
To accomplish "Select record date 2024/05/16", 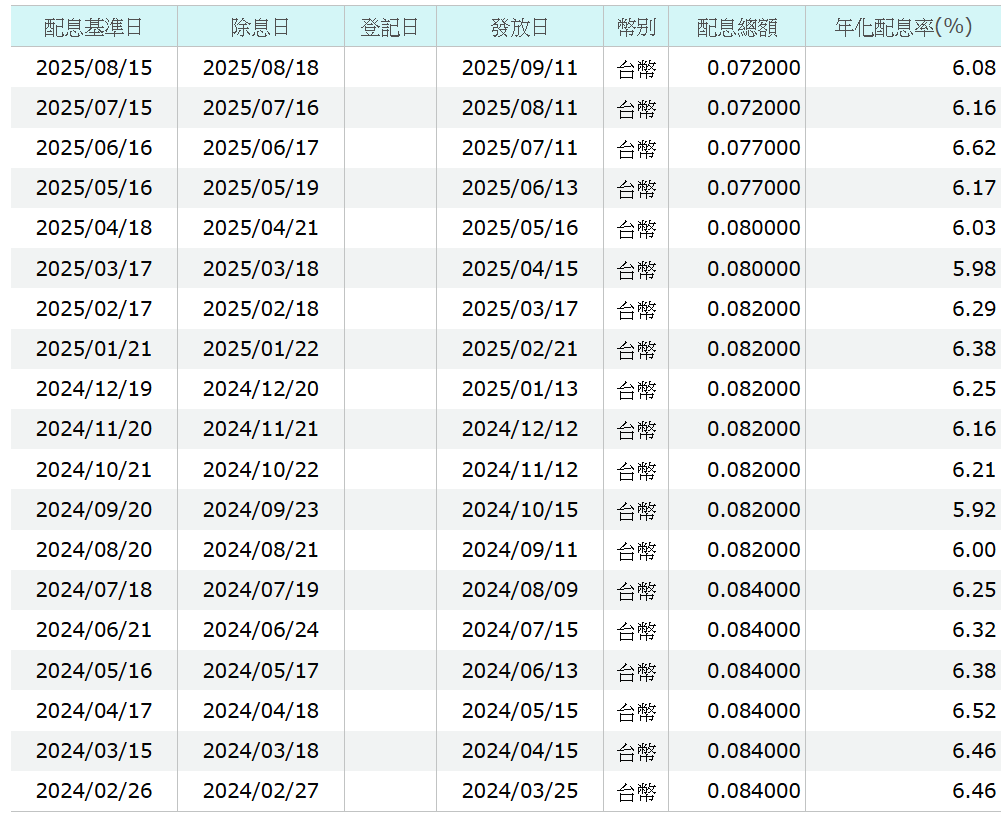I will [x=94, y=671].
